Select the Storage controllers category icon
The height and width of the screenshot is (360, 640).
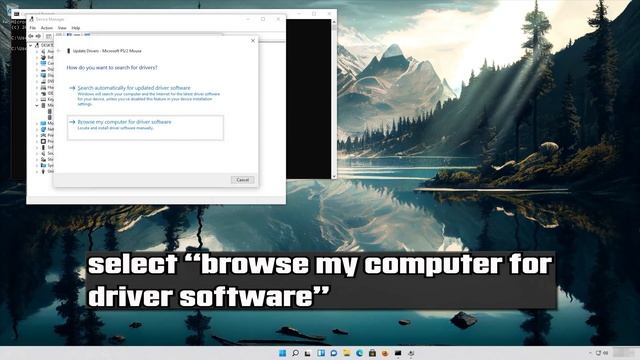click(x=43, y=159)
